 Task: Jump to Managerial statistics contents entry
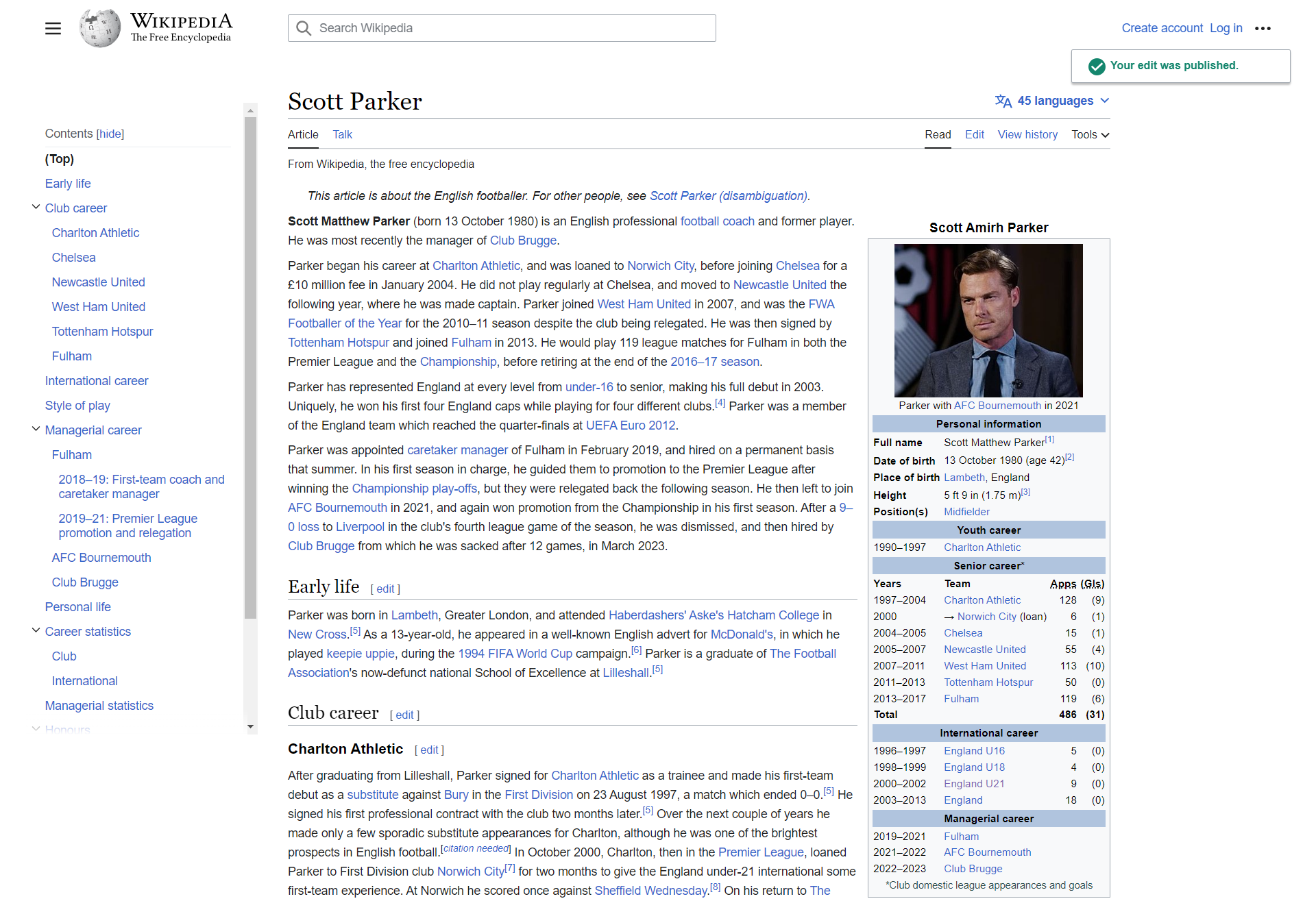99,706
